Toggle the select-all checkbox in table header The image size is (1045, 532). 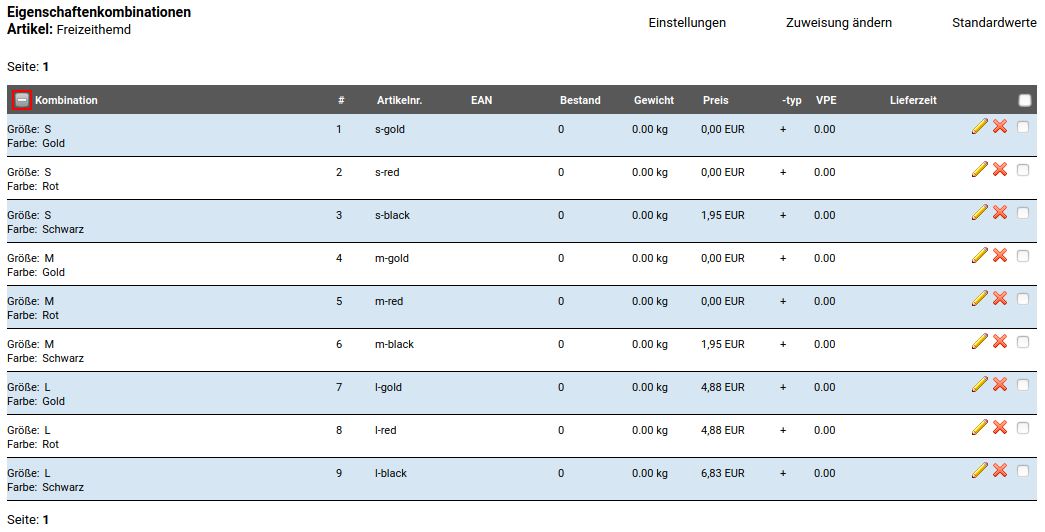coord(1024,100)
